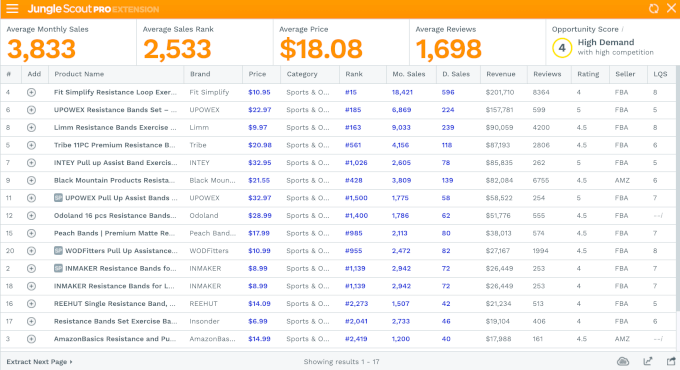Add Fit Simplify Resistance Loop to tracker
This screenshot has width=680, height=370.
31,92
